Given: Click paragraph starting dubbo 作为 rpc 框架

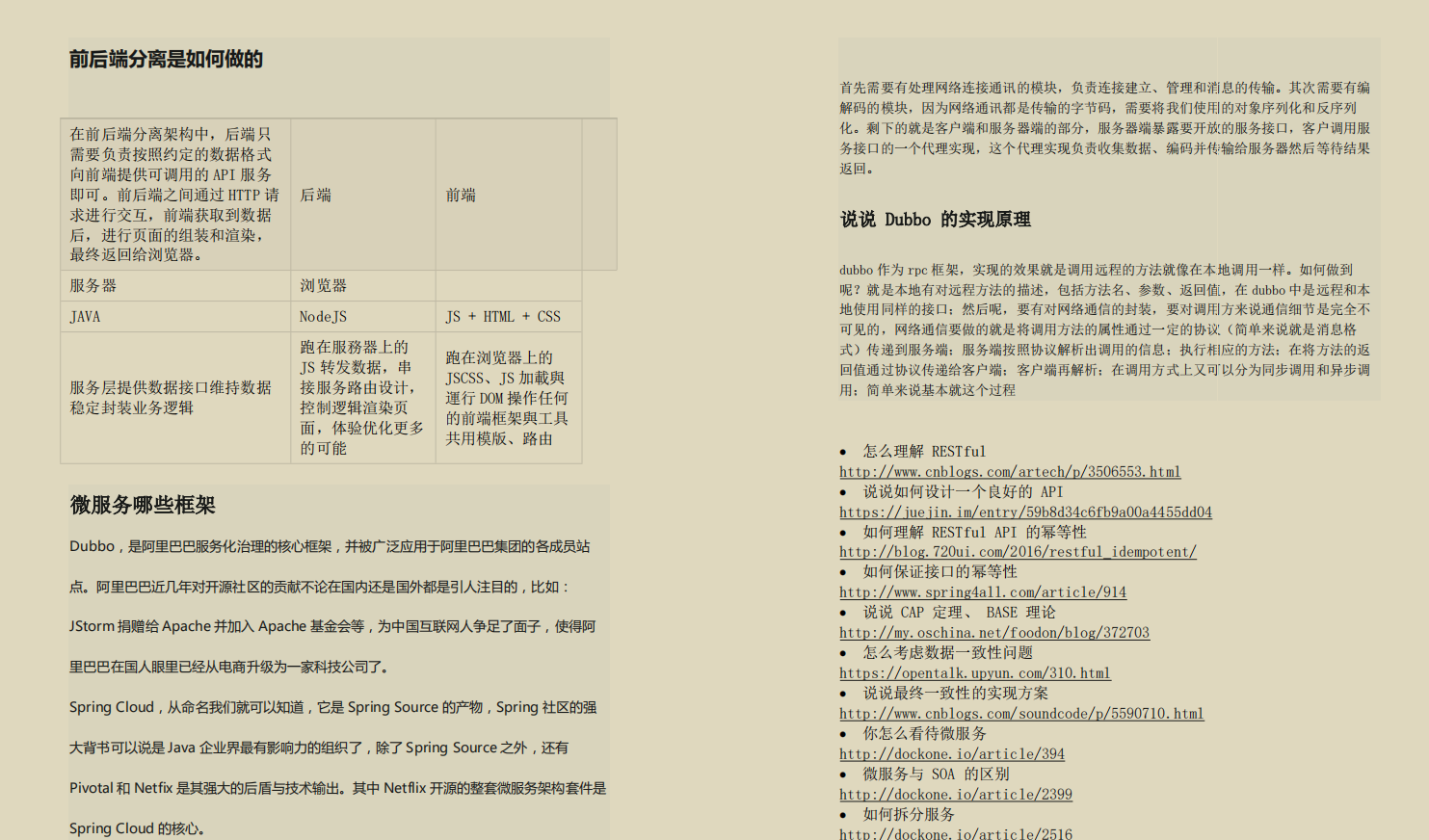Looking at the screenshot, I should 1104,330.
